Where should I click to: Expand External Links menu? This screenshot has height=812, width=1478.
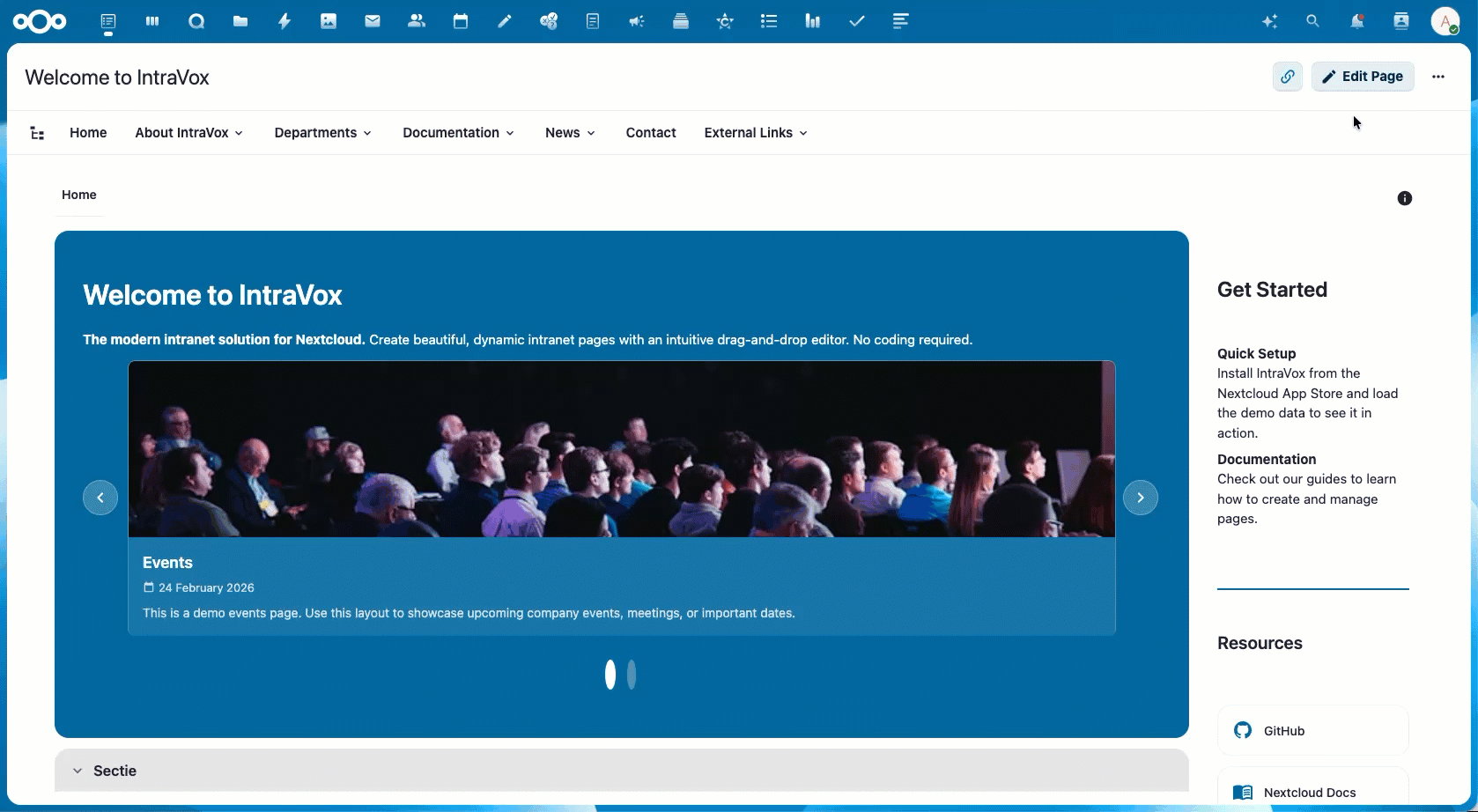(x=757, y=133)
